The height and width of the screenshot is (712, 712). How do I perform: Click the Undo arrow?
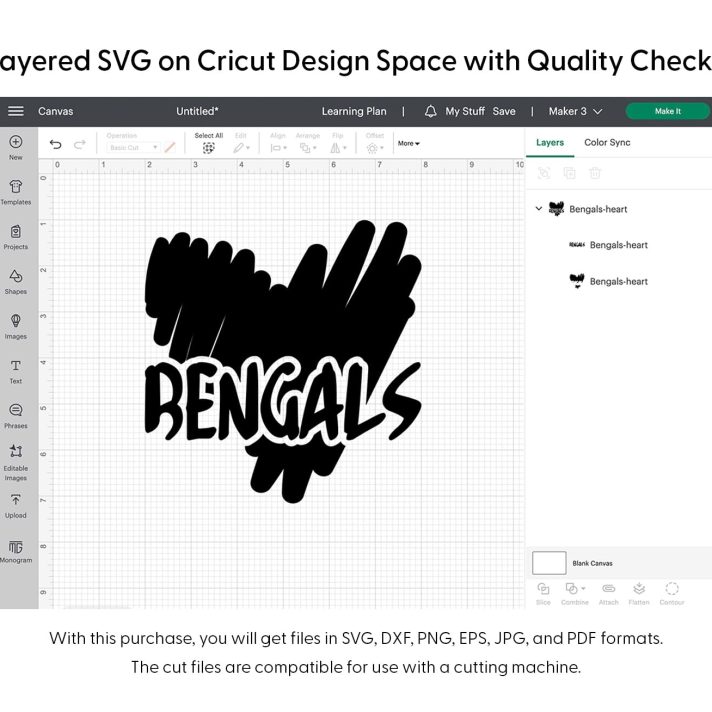[x=55, y=144]
